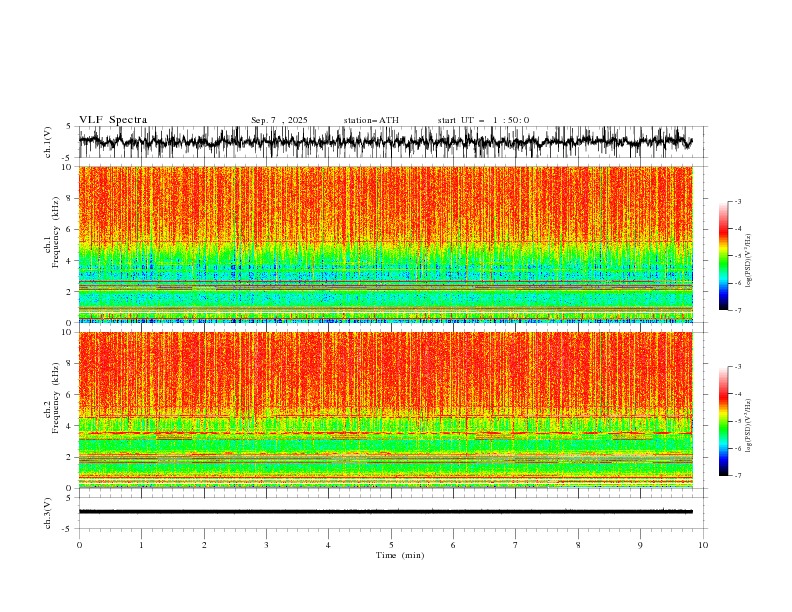Click the red 3.5 kHz line in ch.2 spectrogram
This screenshot has height=612, width=792.
pyautogui.click(x=385, y=433)
